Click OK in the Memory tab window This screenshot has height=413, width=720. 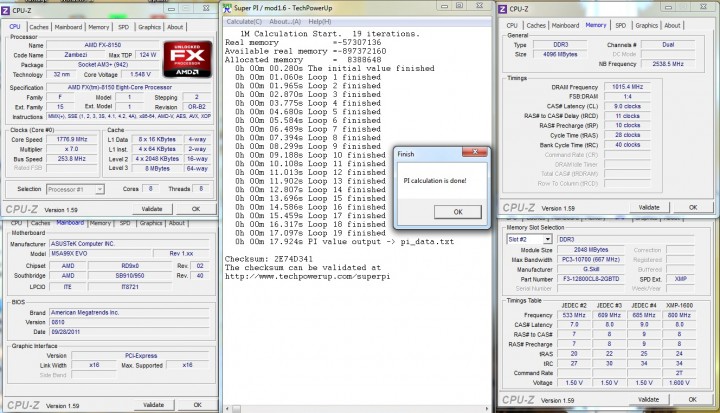(x=693, y=208)
